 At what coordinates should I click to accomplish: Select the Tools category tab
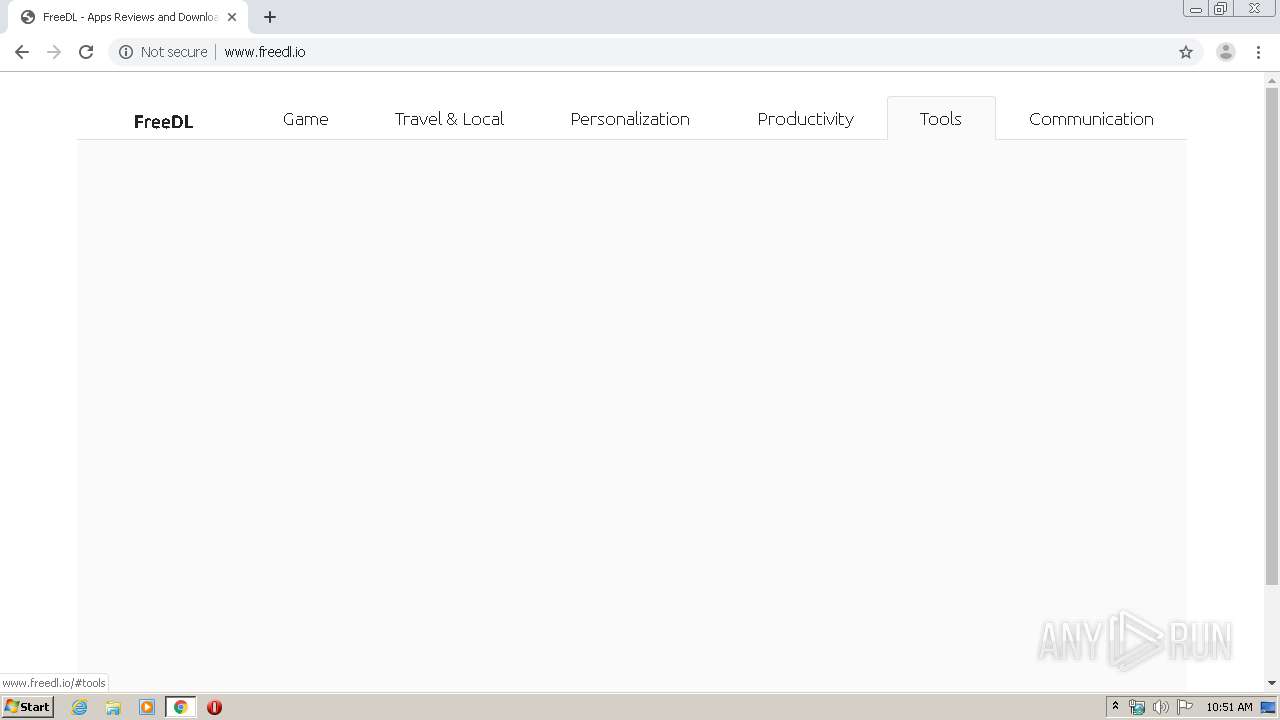coord(941,119)
